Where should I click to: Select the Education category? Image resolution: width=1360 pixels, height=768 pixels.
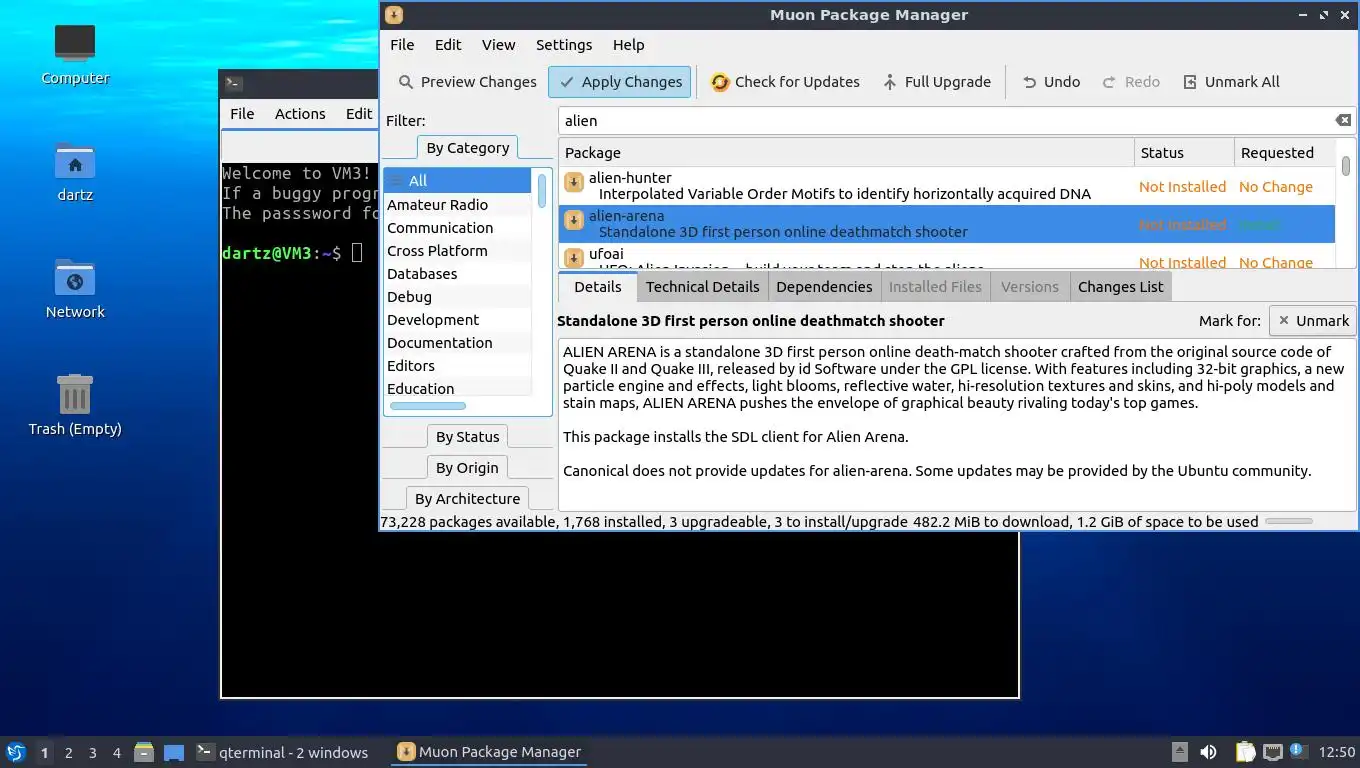[x=458, y=389]
